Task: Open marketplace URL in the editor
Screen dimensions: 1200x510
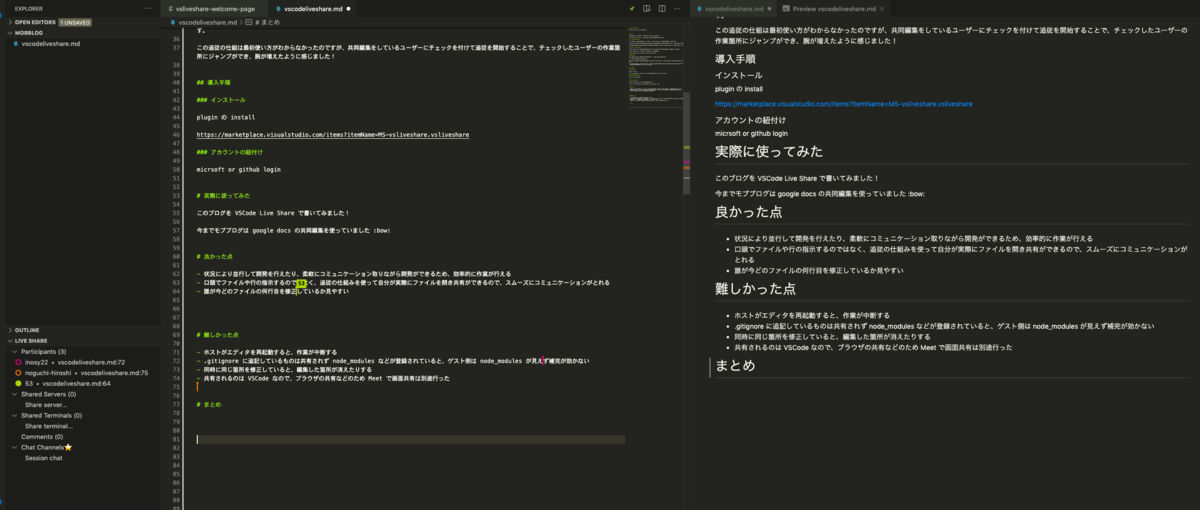Action: coord(333,134)
